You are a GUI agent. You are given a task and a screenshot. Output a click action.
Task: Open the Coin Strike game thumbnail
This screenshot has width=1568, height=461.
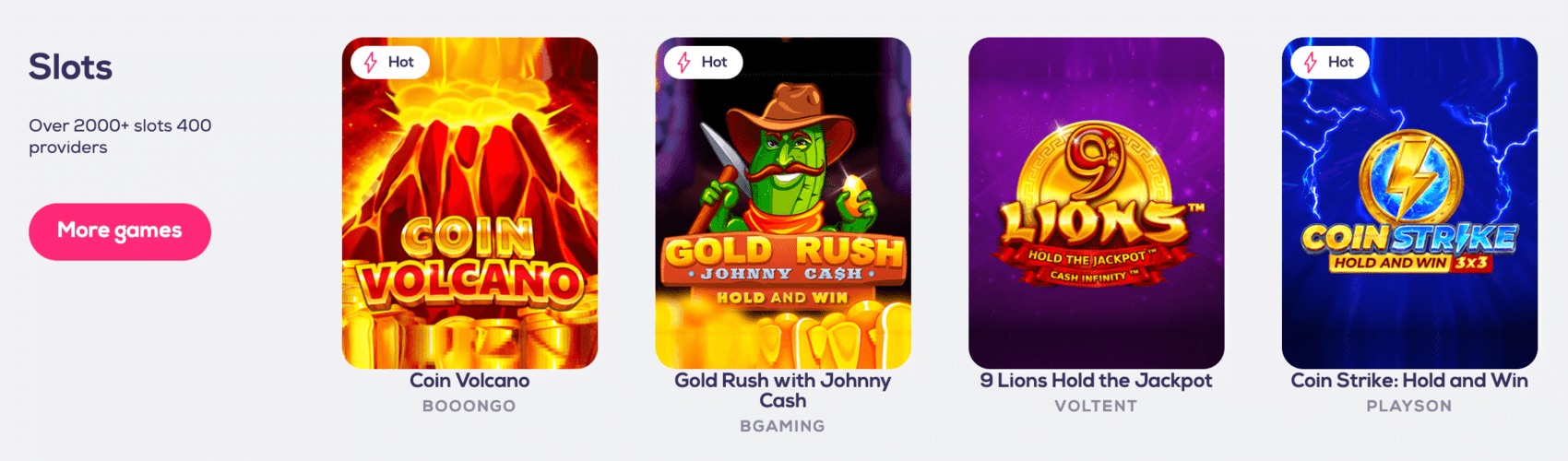tap(1409, 203)
